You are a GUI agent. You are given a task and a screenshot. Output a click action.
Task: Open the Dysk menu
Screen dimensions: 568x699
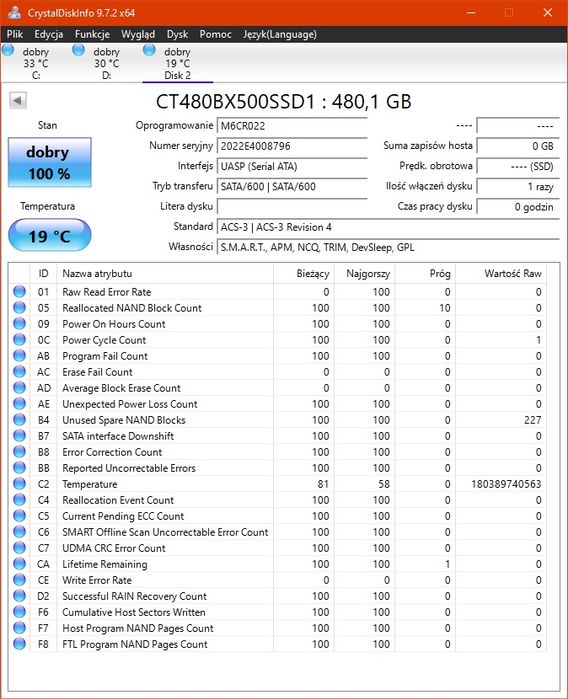(x=177, y=34)
